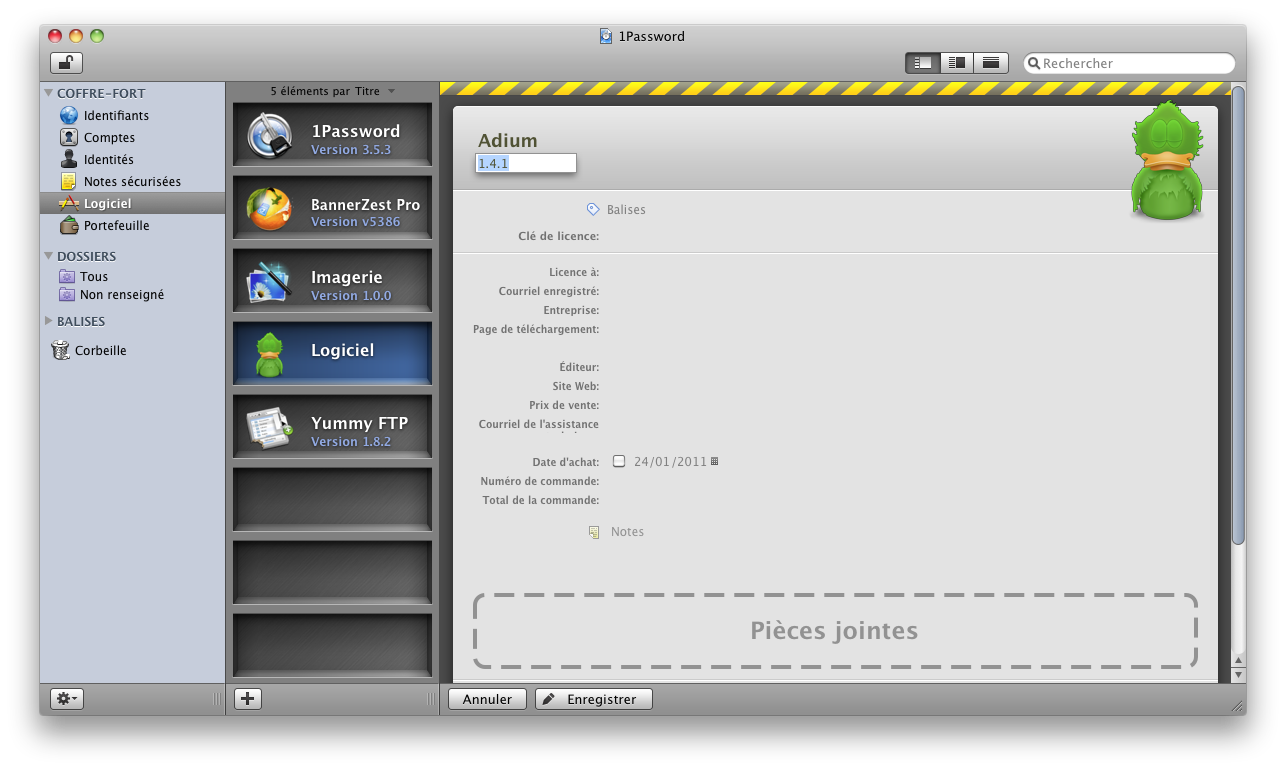Image resolution: width=1286 pixels, height=770 pixels.
Task: Open the Tous folder icon
Action: point(67,276)
